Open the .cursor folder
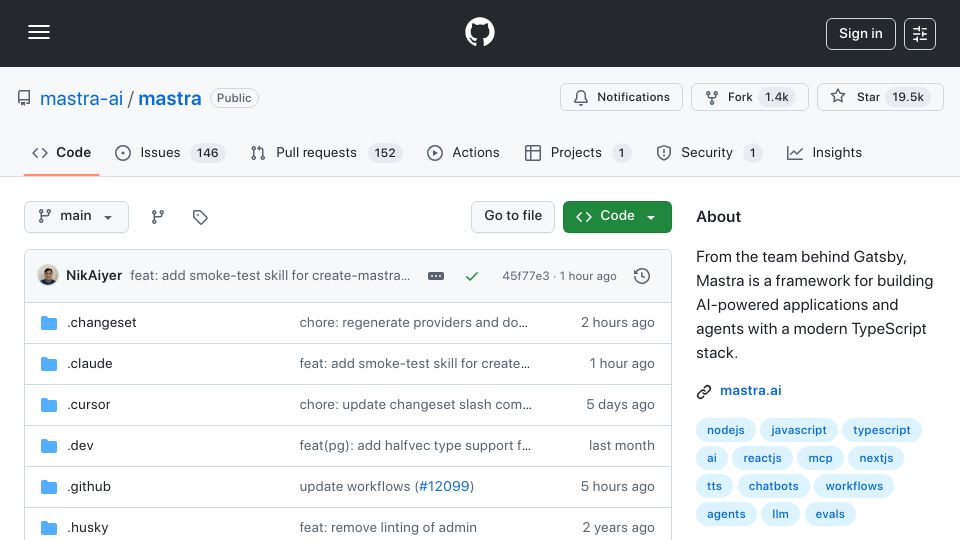The image size is (960, 540). pyautogui.click(x=89, y=405)
